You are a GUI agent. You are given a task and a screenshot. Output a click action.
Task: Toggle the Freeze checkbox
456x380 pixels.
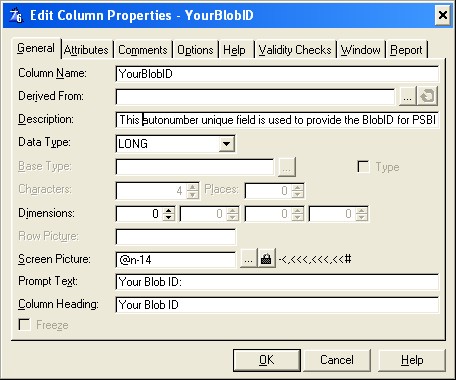pyautogui.click(x=25, y=325)
